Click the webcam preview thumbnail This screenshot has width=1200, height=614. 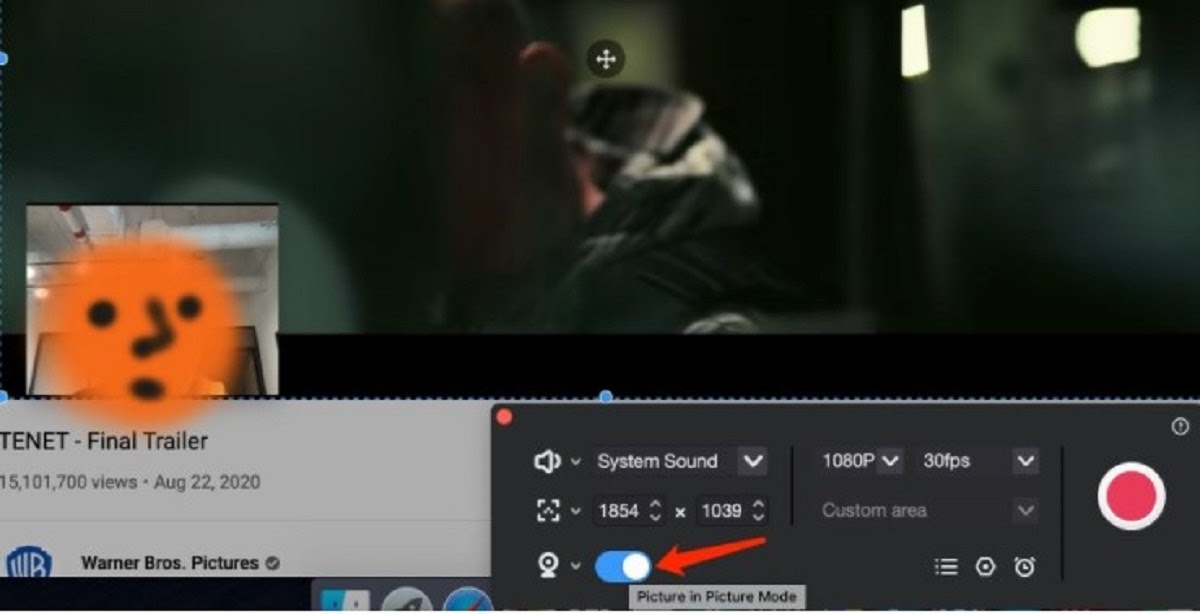point(152,300)
